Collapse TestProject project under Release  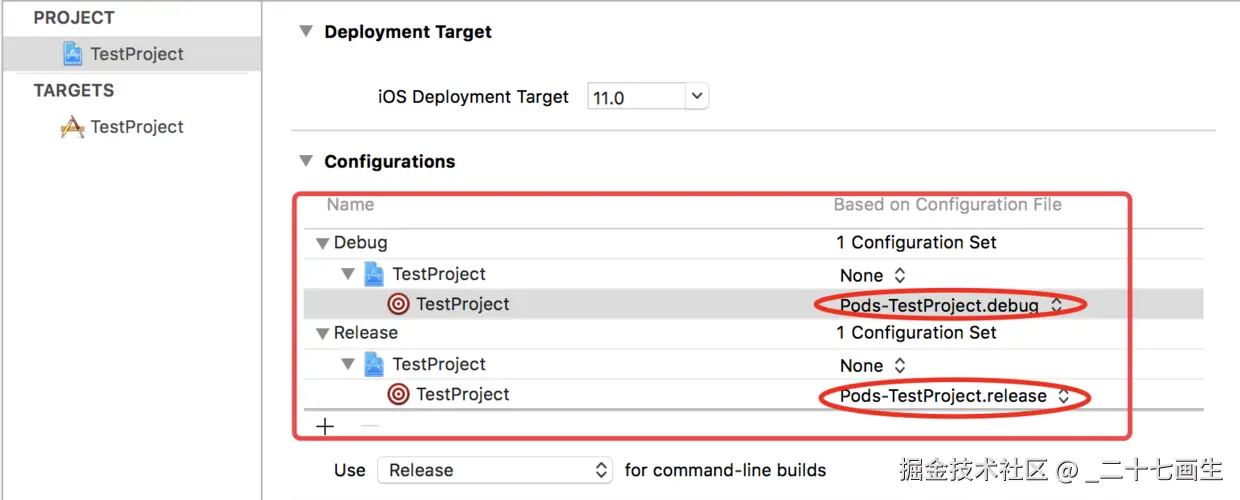tap(347, 364)
